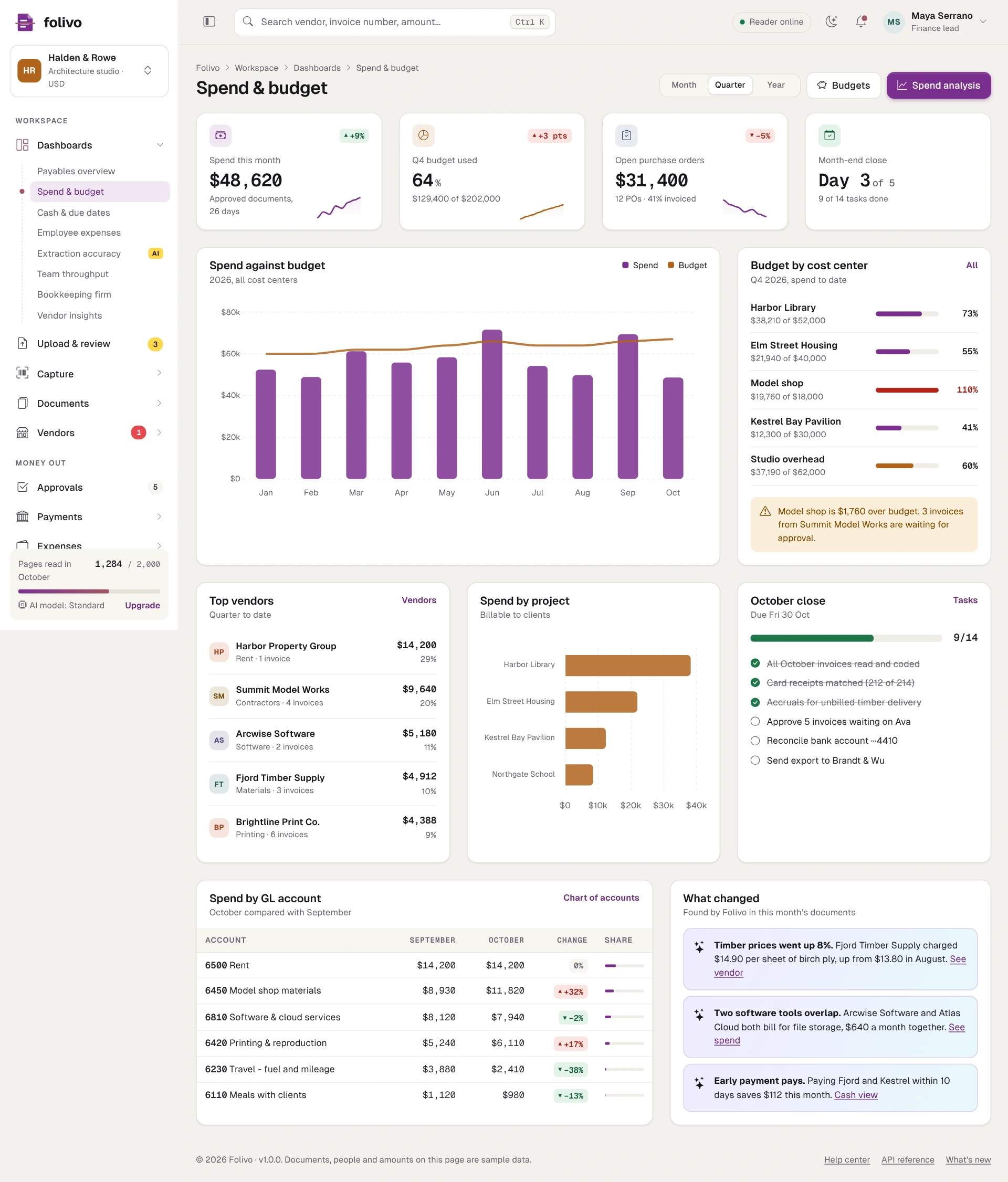Uncheck All October invoices read and coded
This screenshot has height=1182, width=1008.
point(755,663)
